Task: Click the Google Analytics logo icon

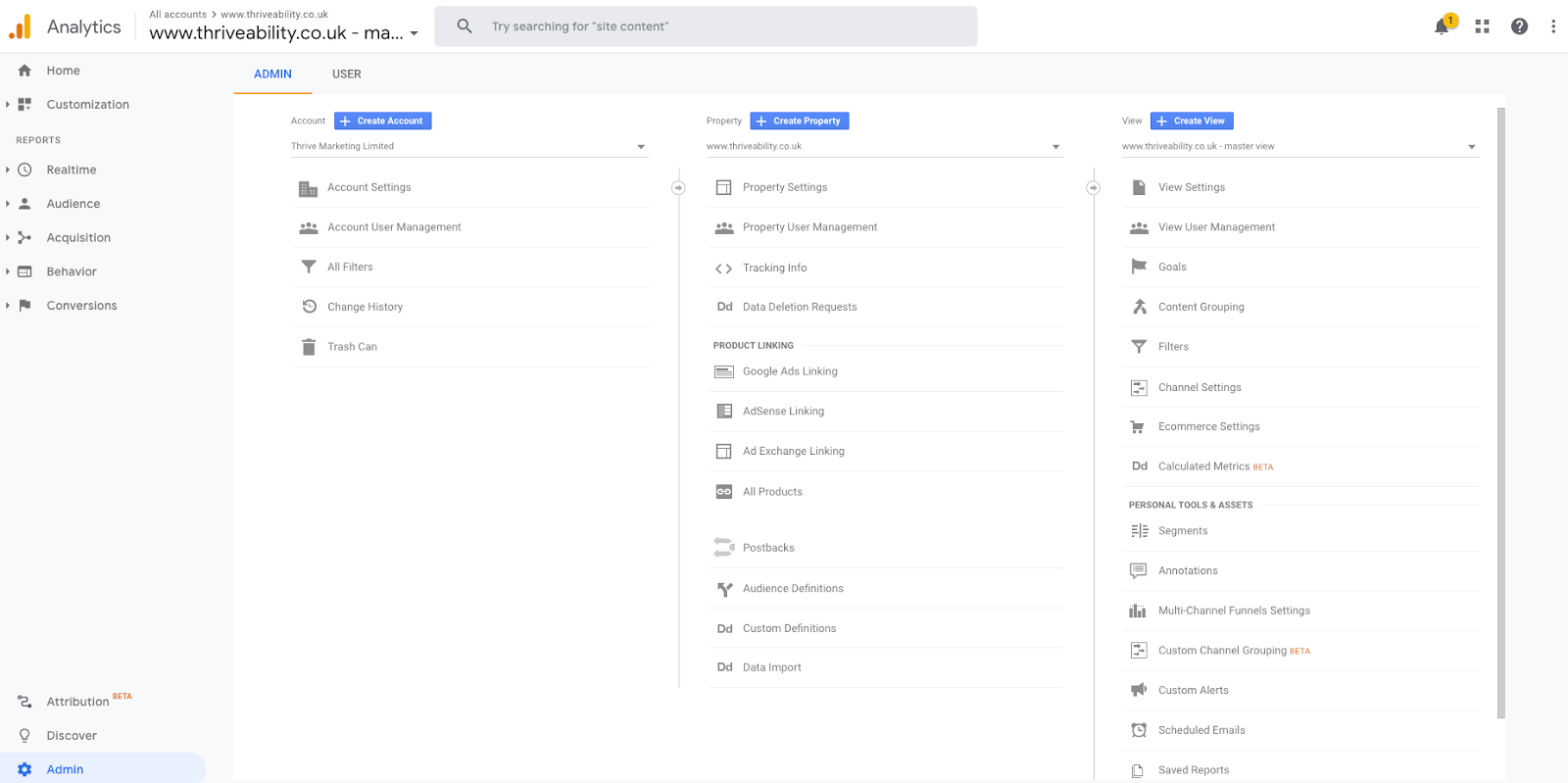Action: click(x=20, y=26)
